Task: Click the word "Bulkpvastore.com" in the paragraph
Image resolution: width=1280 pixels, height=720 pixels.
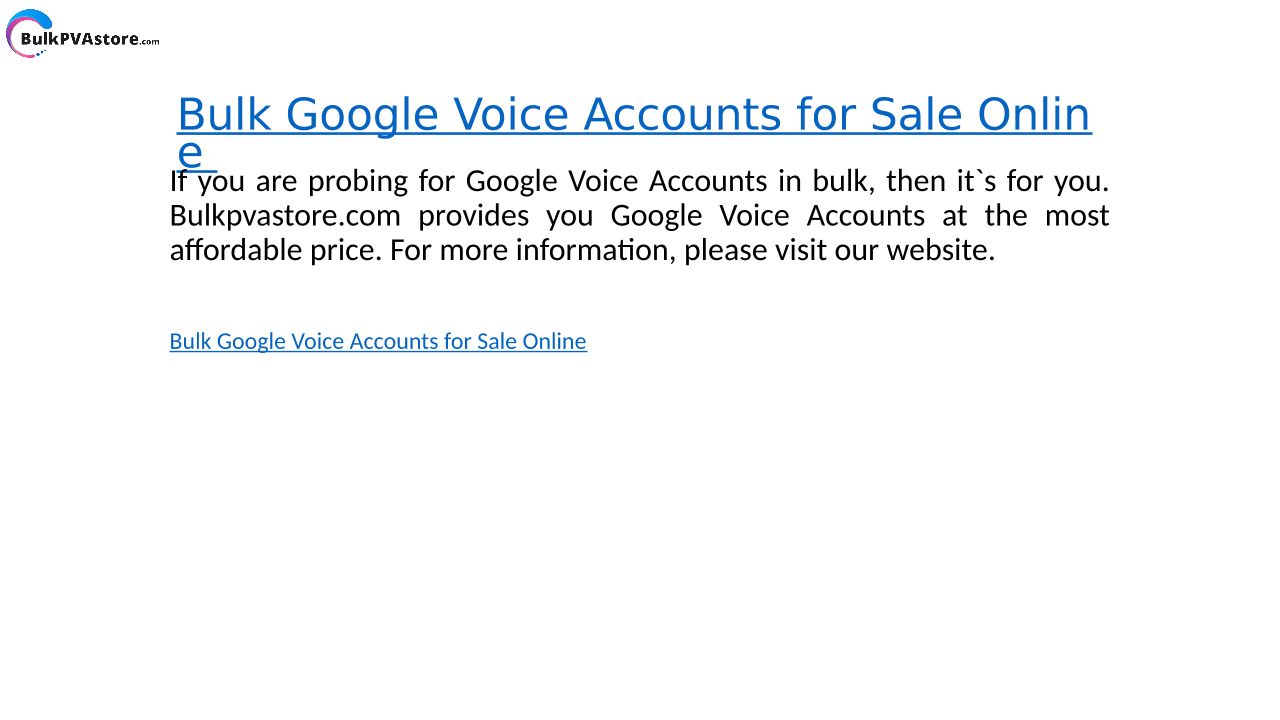Action: [x=285, y=216]
